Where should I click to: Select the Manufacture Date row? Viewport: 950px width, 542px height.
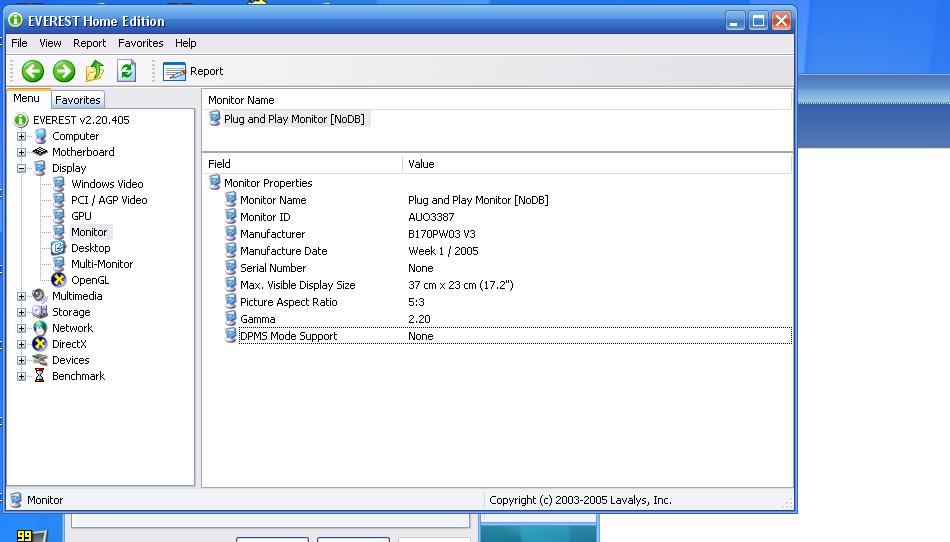click(283, 251)
